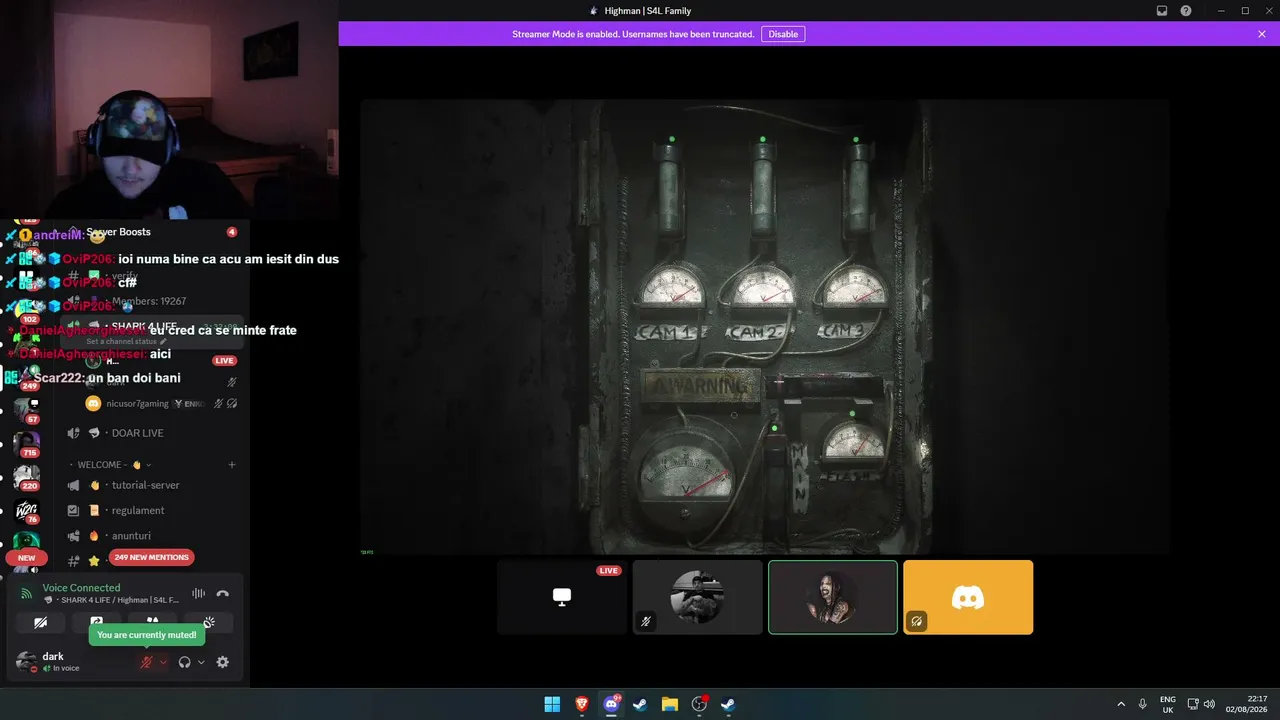The image size is (1280, 720).
Task: Focus the electrical panel stream view
Action: (x=764, y=326)
